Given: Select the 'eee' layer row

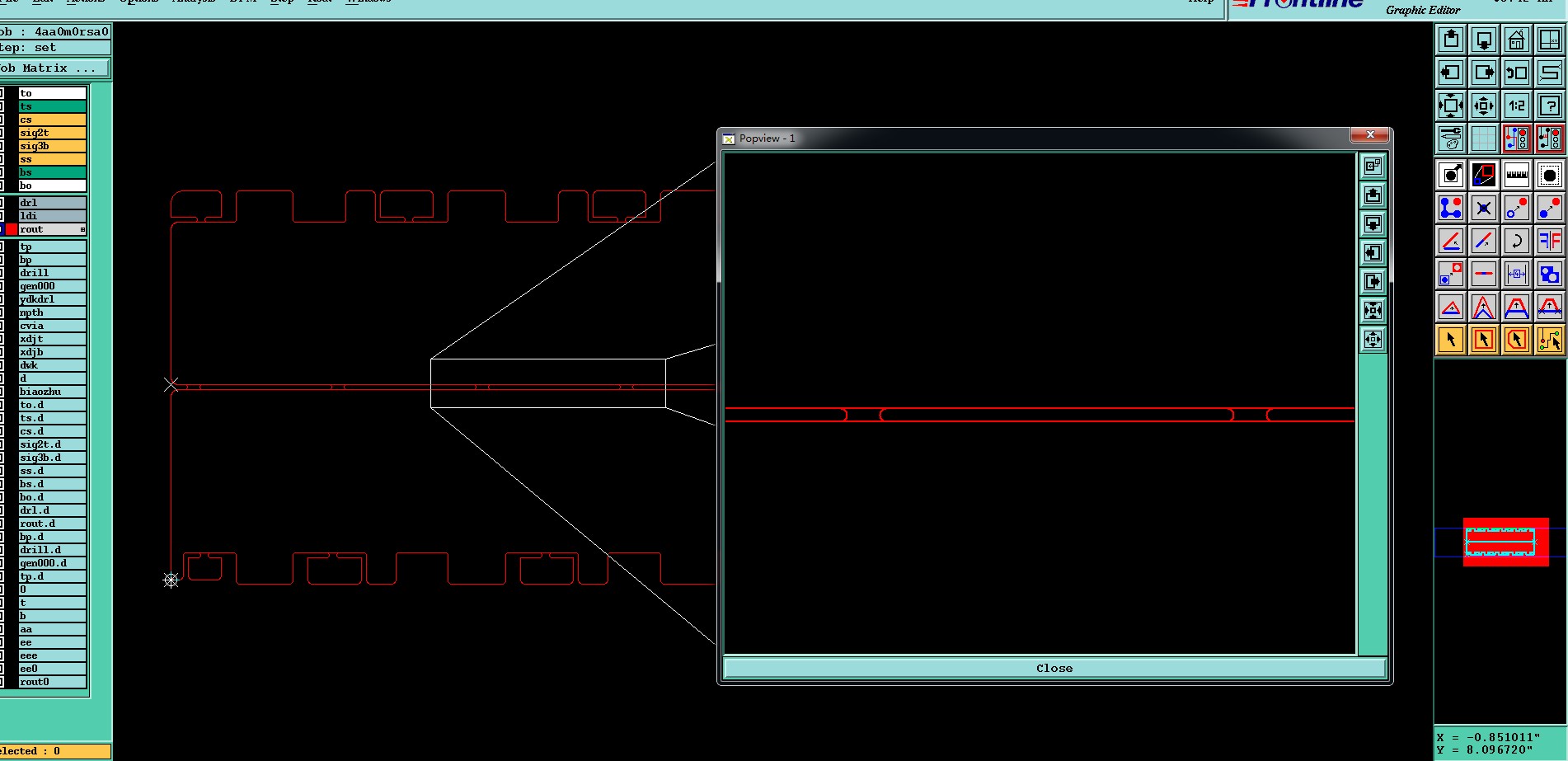Looking at the screenshot, I should tap(52, 655).
